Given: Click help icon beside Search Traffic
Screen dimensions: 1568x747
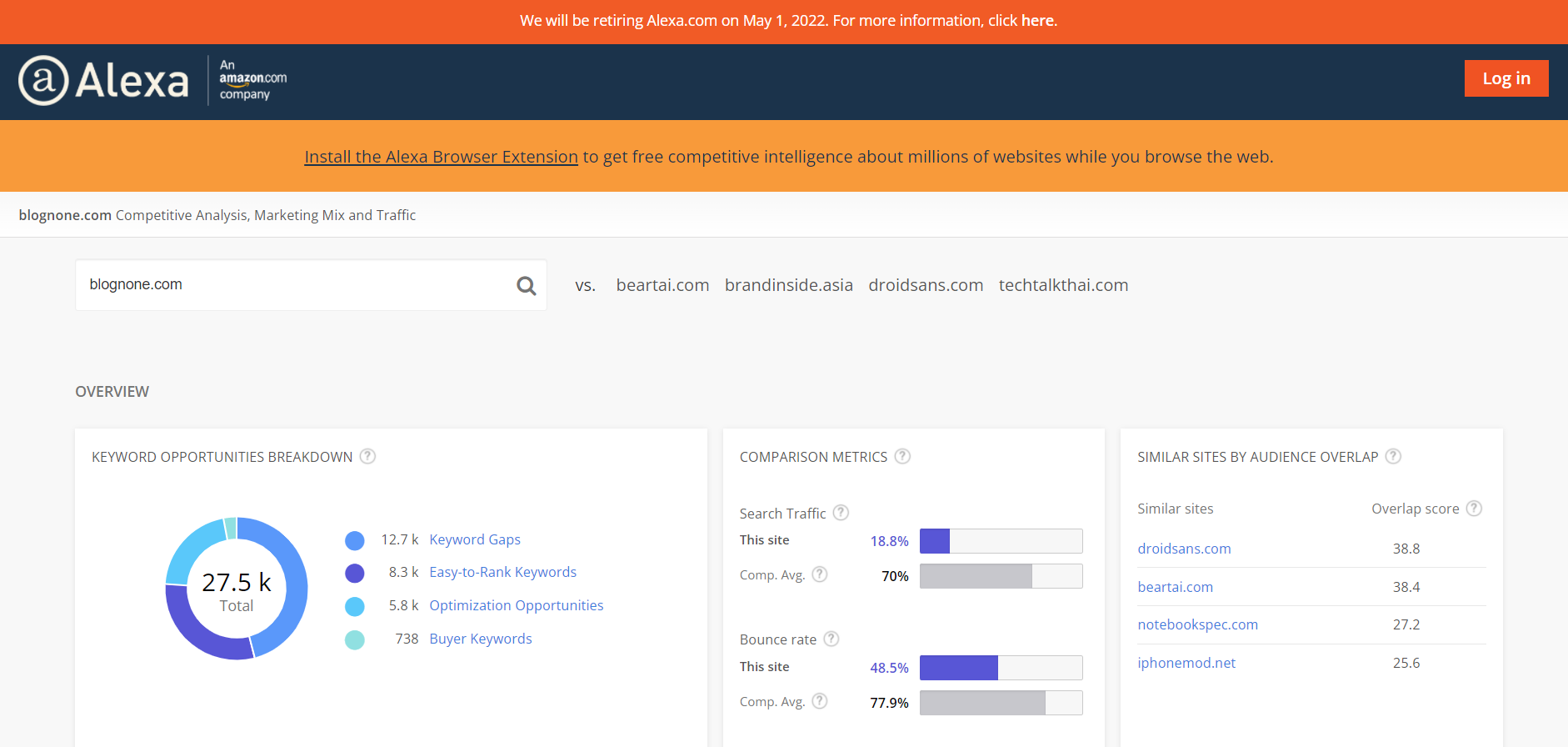Looking at the screenshot, I should point(841,513).
